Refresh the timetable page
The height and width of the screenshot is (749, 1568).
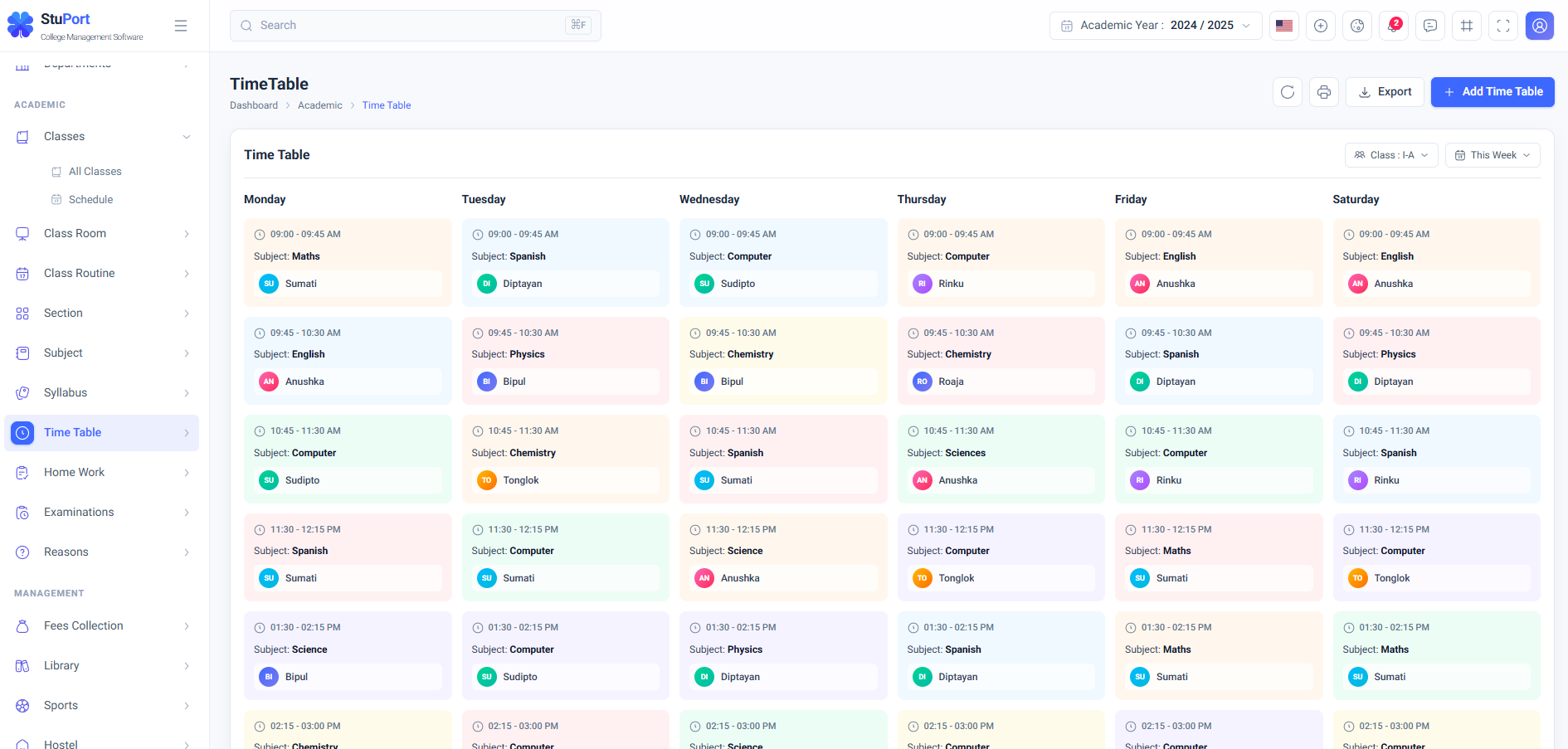[x=1288, y=92]
